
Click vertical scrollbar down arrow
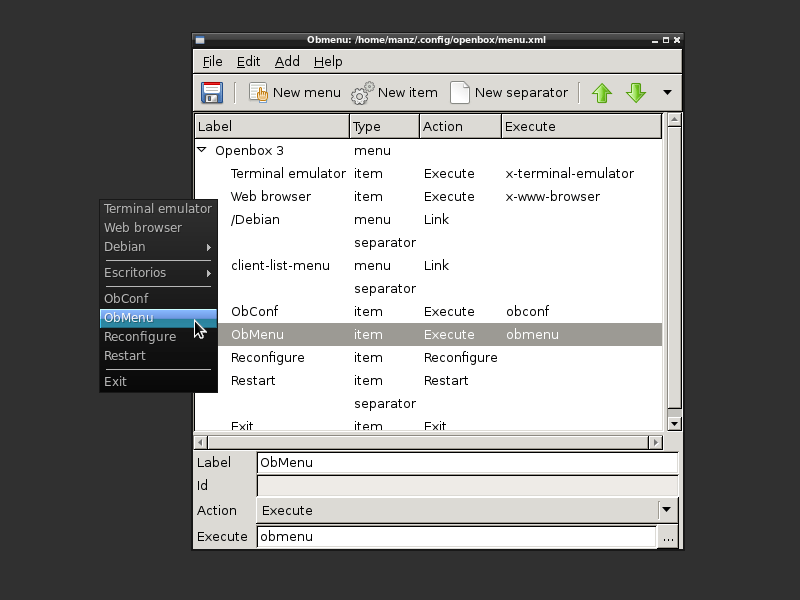tap(674, 423)
